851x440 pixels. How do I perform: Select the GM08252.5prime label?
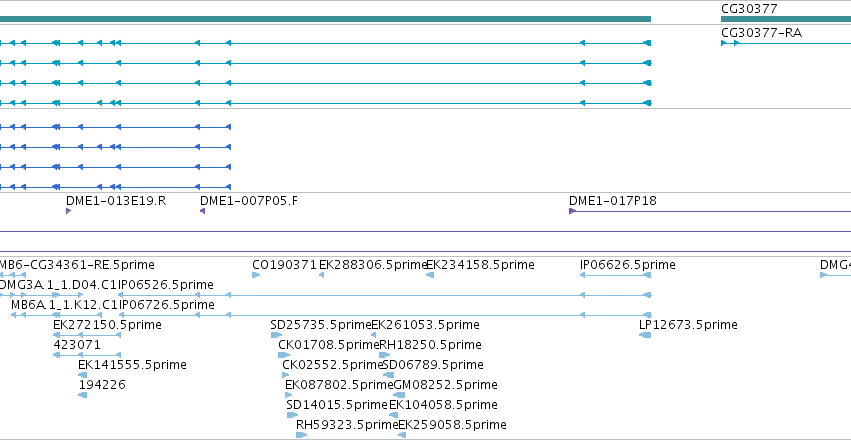(446, 385)
